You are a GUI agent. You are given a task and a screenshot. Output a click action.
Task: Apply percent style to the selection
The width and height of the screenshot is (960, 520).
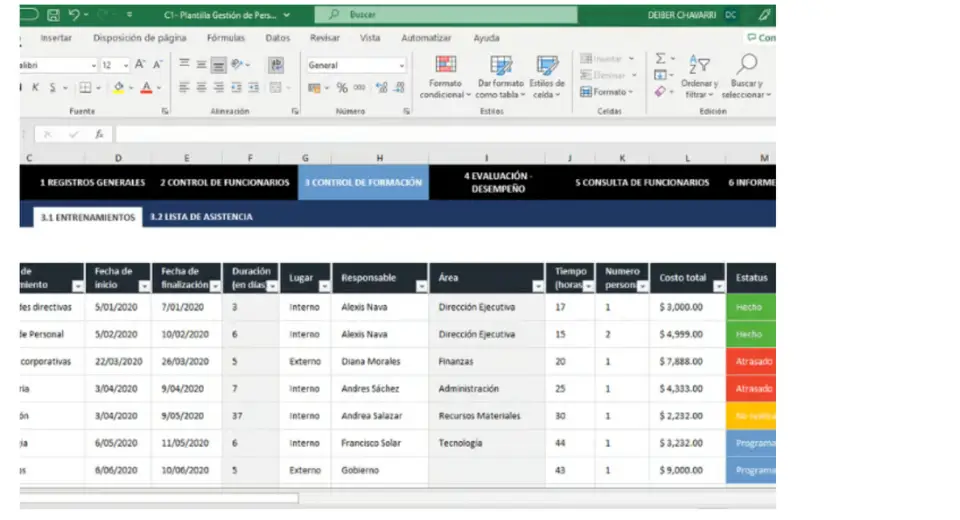click(x=342, y=88)
